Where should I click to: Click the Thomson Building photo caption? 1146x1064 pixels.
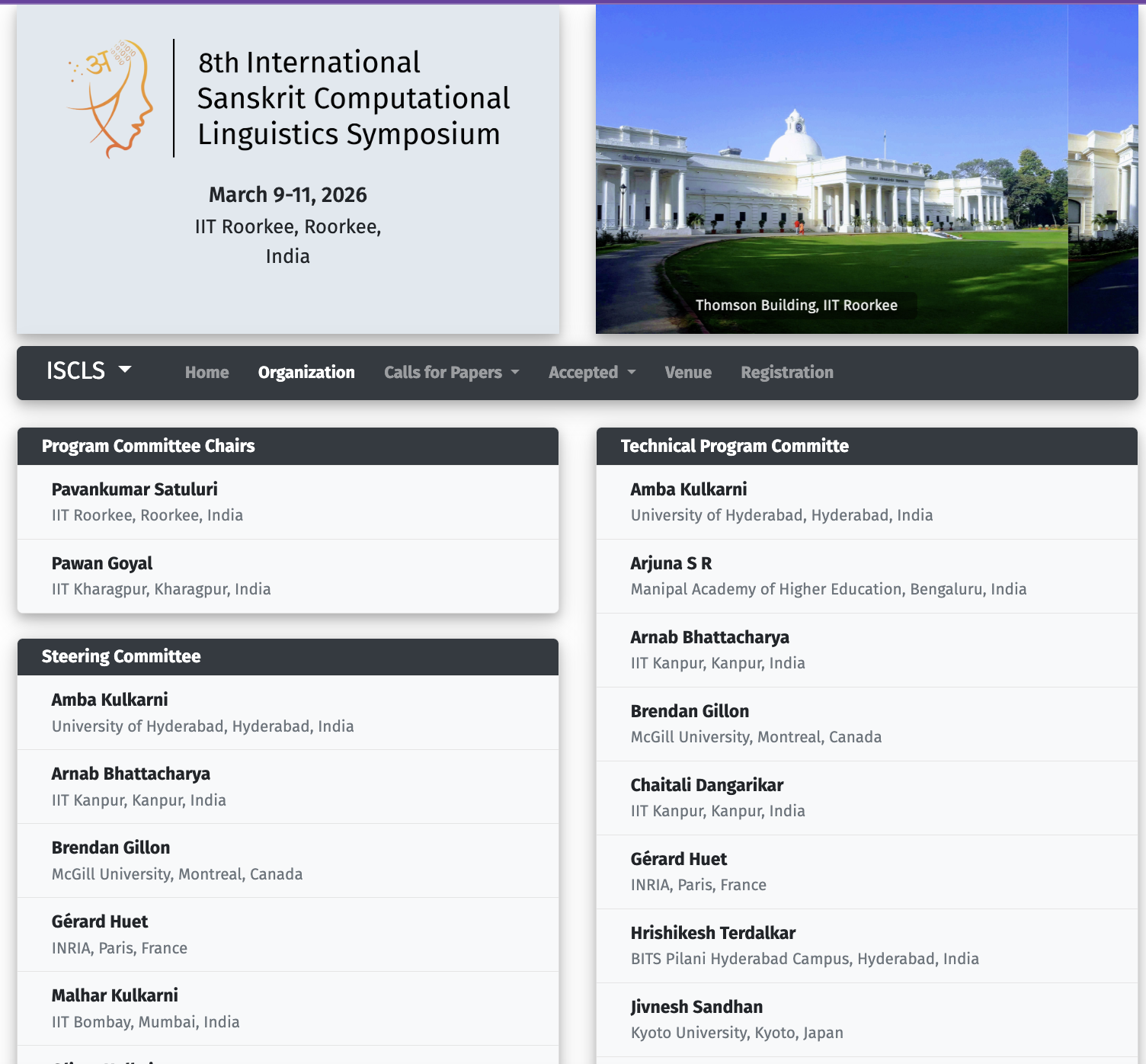pos(797,305)
